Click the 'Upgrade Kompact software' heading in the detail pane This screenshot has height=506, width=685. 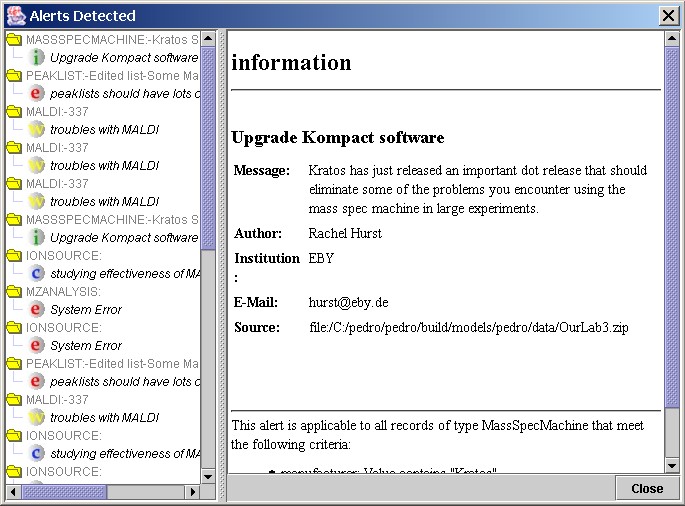pos(338,137)
